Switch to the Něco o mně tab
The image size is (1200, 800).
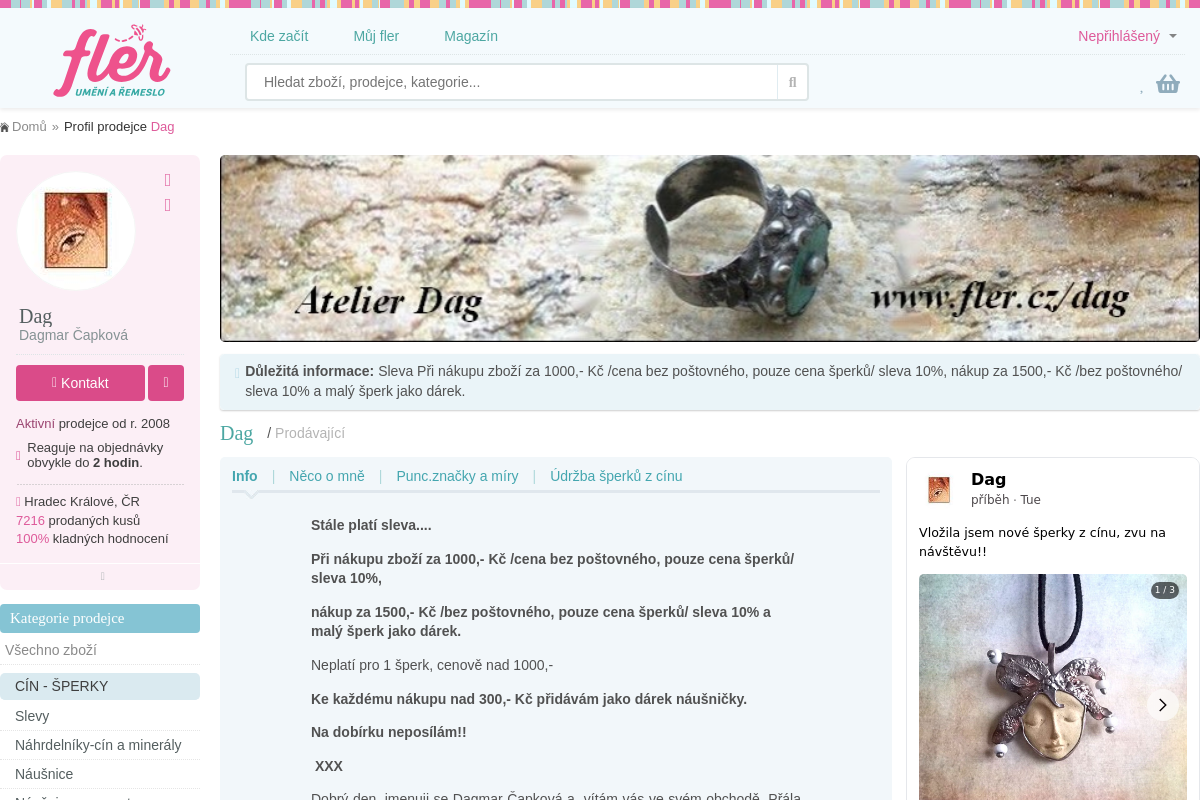coord(327,476)
